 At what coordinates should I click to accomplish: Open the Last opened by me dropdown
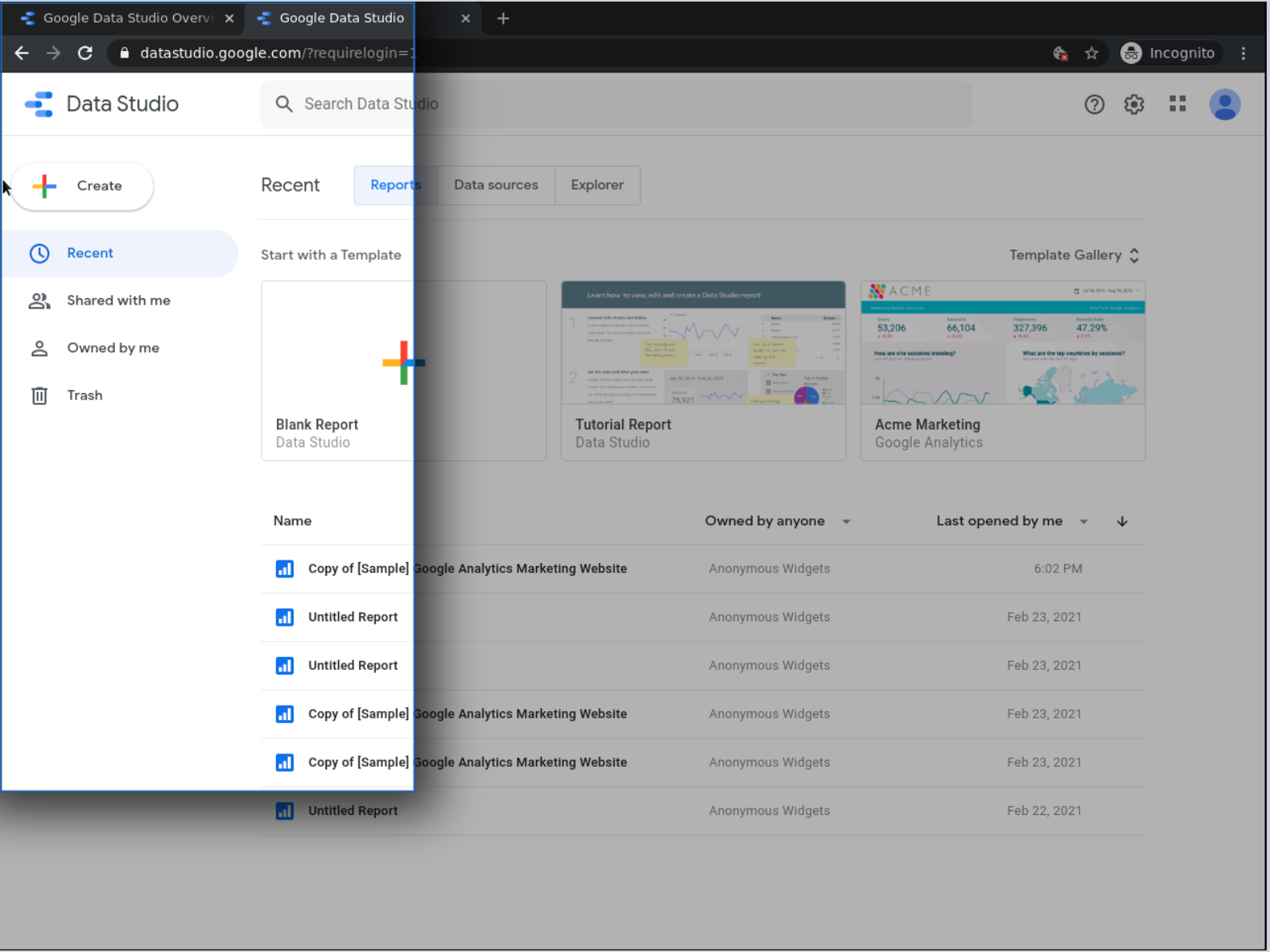[1012, 521]
